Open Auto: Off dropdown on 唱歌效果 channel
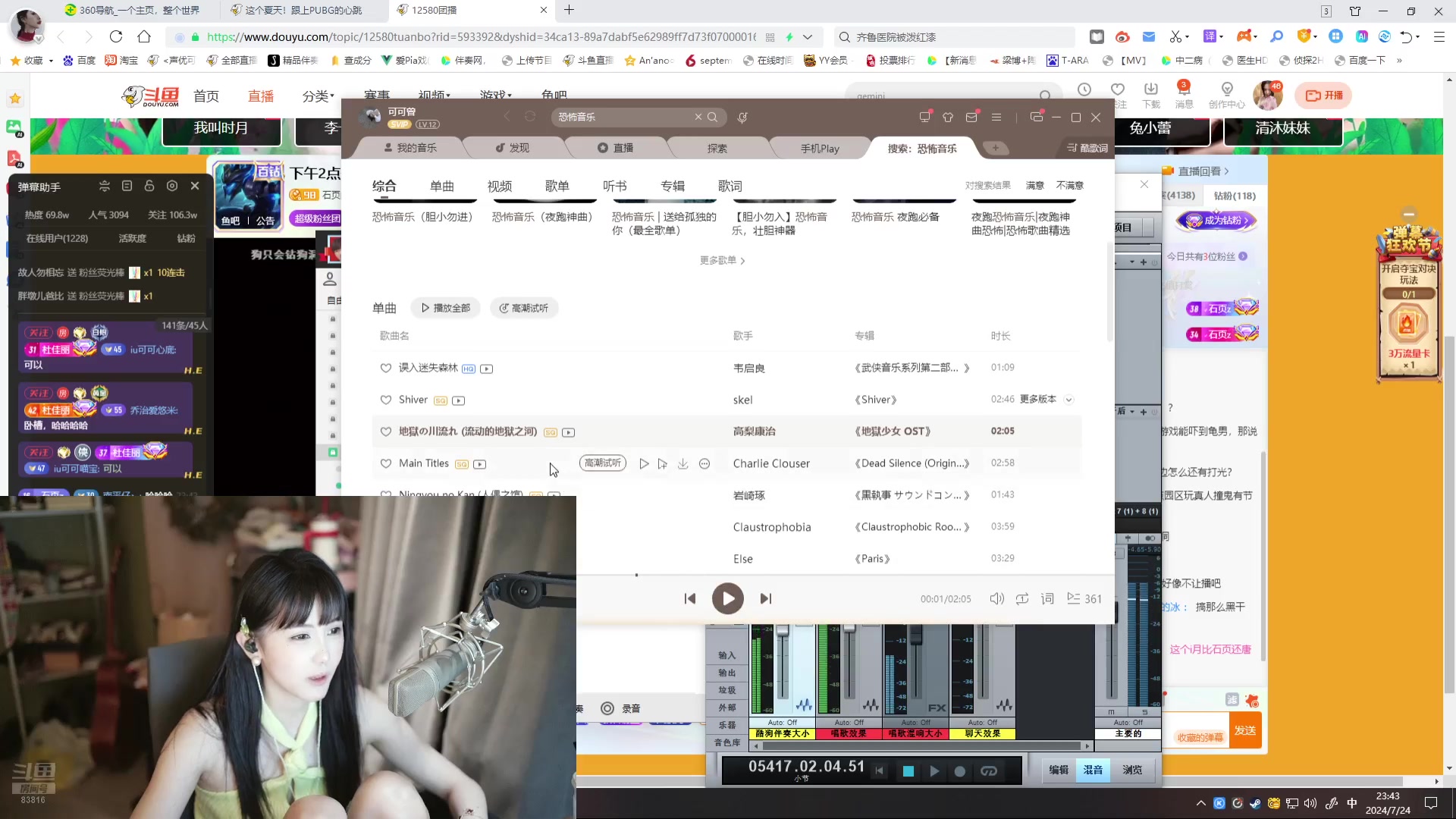The width and height of the screenshot is (1456, 819). point(849,723)
